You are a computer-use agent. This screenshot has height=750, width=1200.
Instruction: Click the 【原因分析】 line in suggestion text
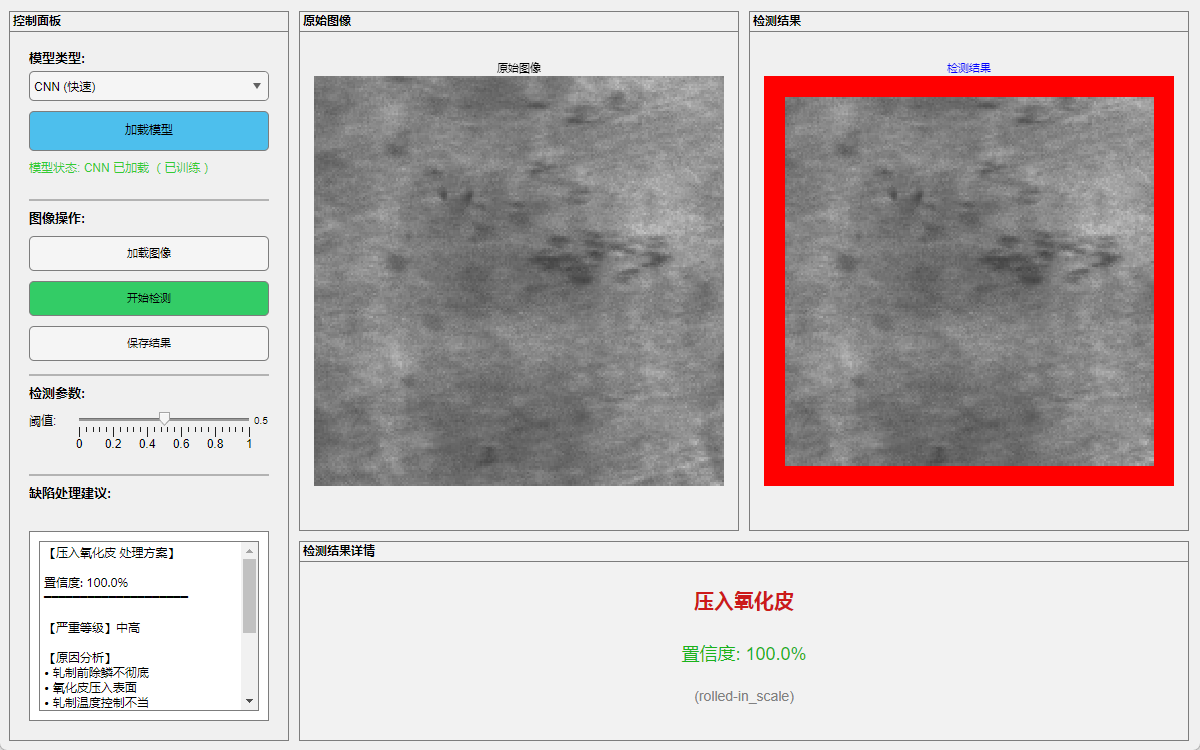[80, 657]
